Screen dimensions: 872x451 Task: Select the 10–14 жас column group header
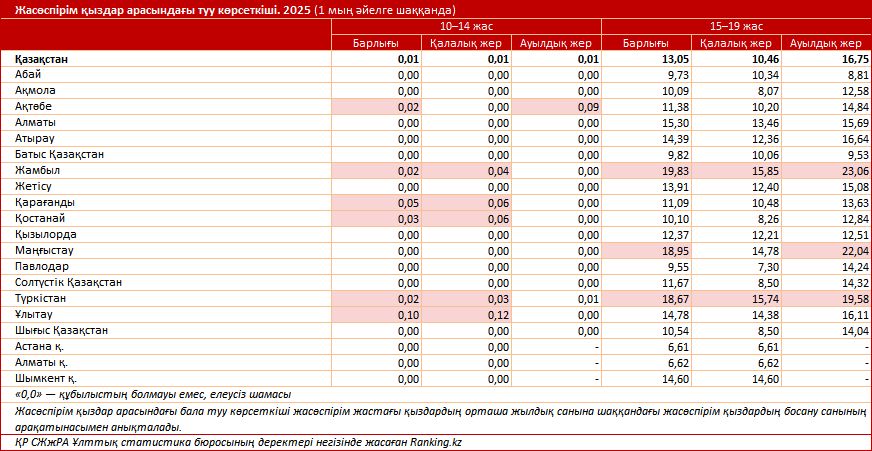pyautogui.click(x=466, y=26)
